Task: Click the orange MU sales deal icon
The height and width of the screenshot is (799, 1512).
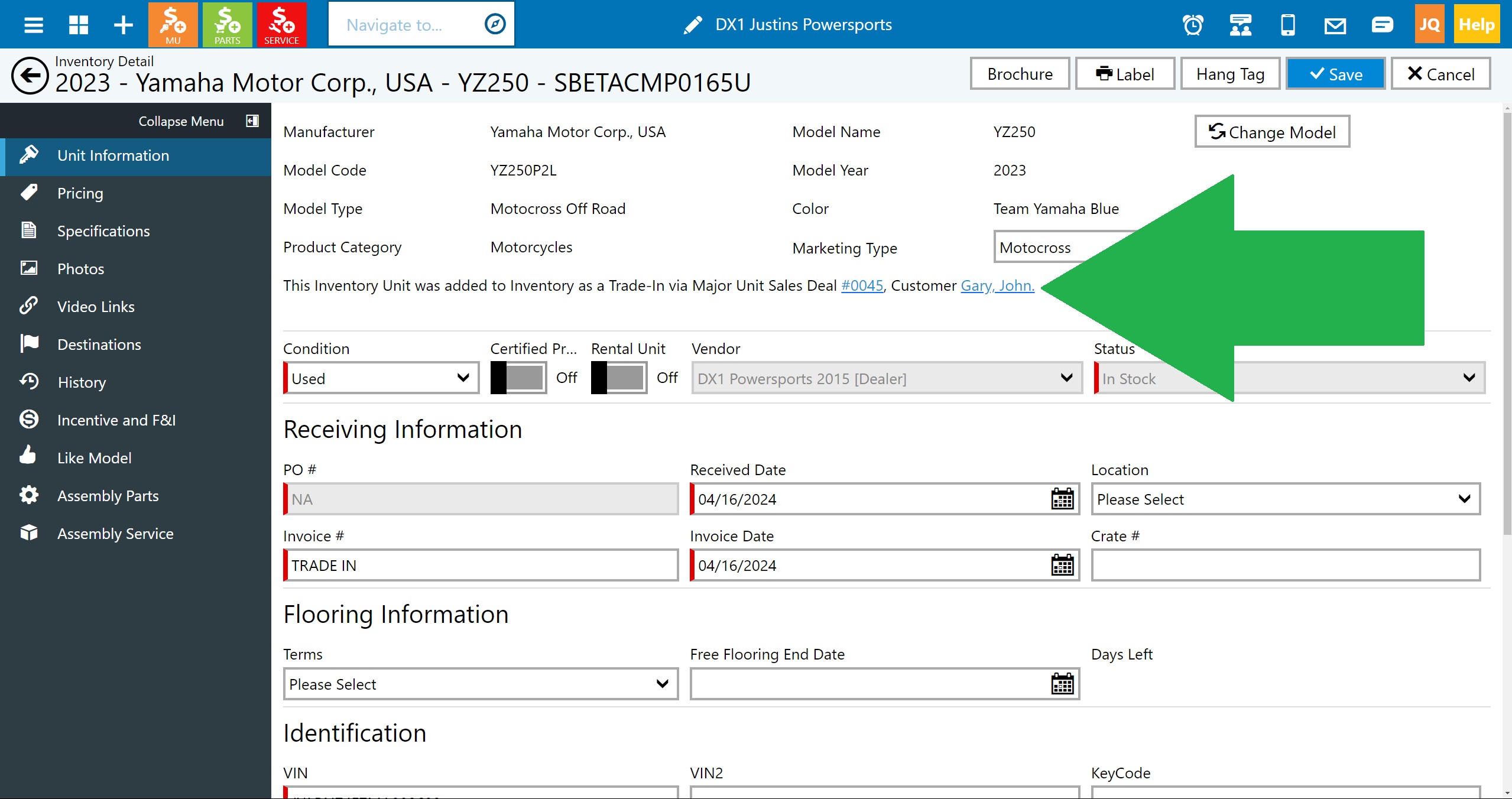Action: pyautogui.click(x=173, y=24)
